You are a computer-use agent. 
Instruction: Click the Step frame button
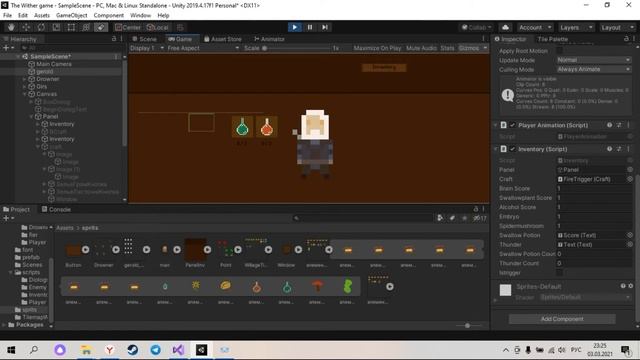pos(325,27)
